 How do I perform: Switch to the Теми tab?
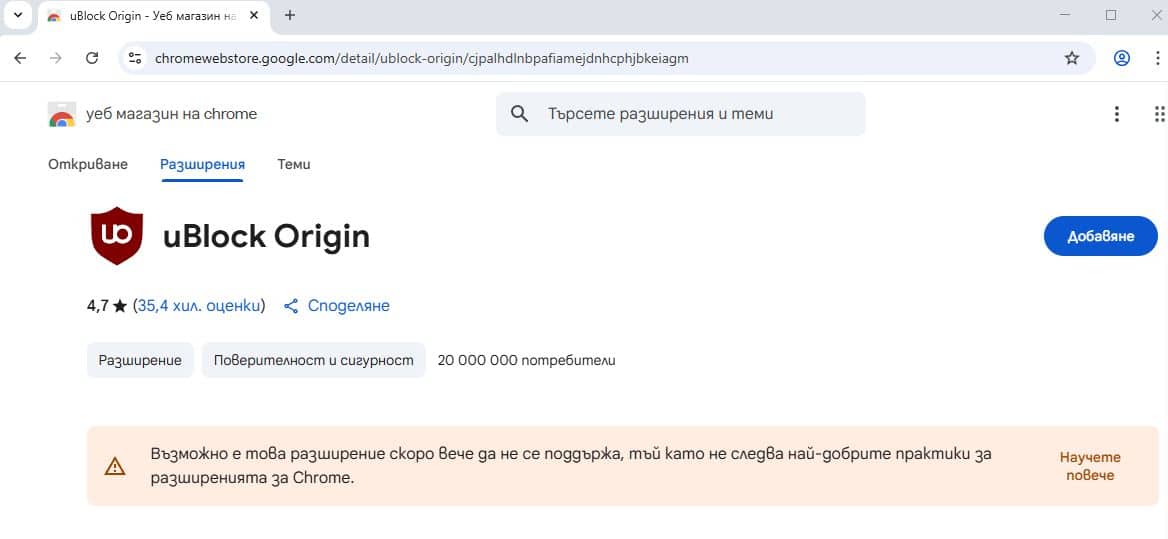click(x=293, y=165)
